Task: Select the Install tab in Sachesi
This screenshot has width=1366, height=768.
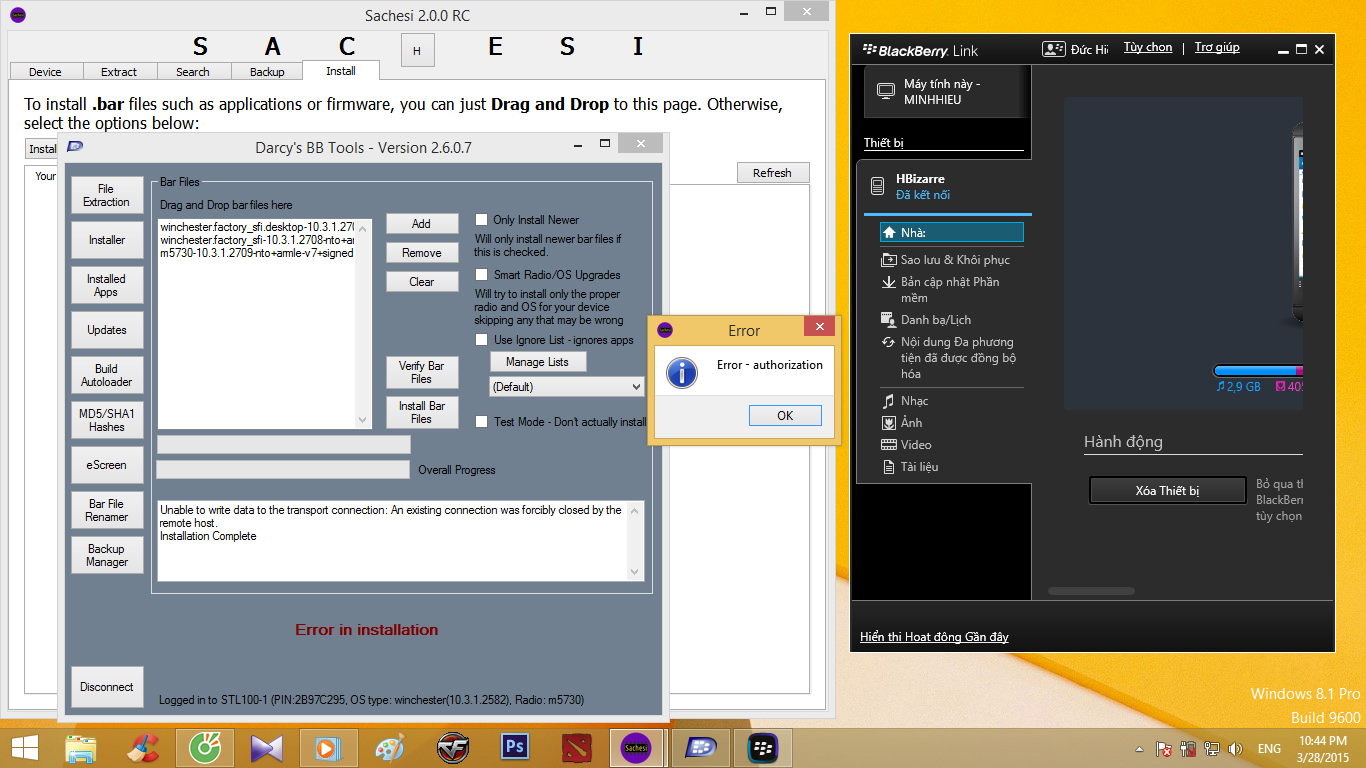Action: (x=341, y=71)
